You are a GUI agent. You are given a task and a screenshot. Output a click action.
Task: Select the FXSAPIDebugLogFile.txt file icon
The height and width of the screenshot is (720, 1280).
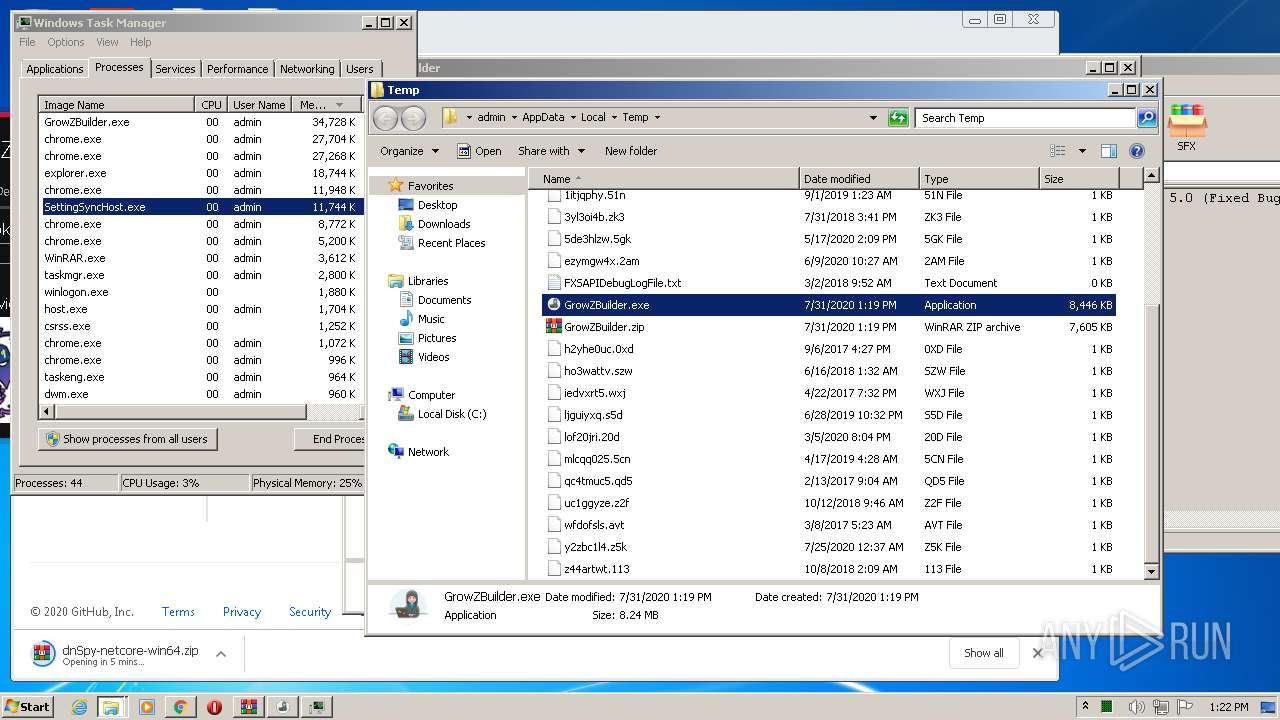554,283
